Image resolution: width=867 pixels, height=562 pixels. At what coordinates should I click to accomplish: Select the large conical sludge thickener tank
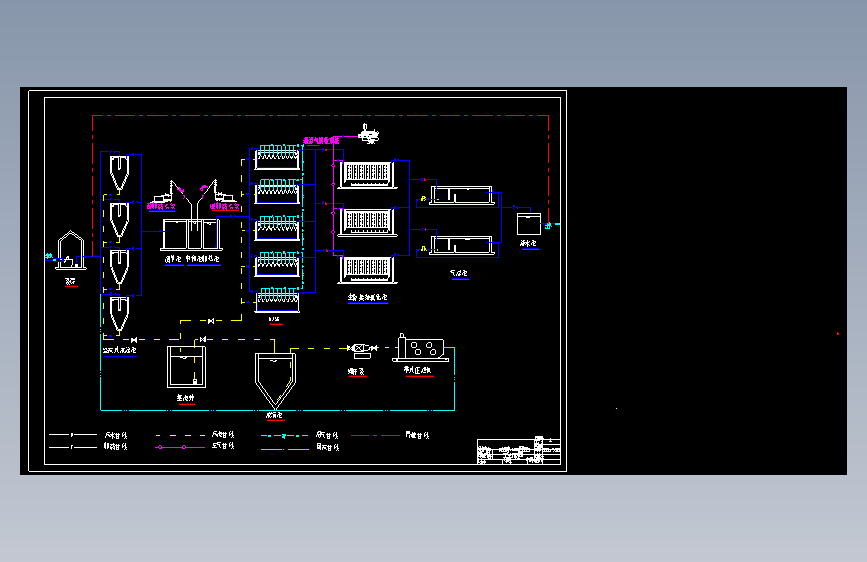pos(275,381)
